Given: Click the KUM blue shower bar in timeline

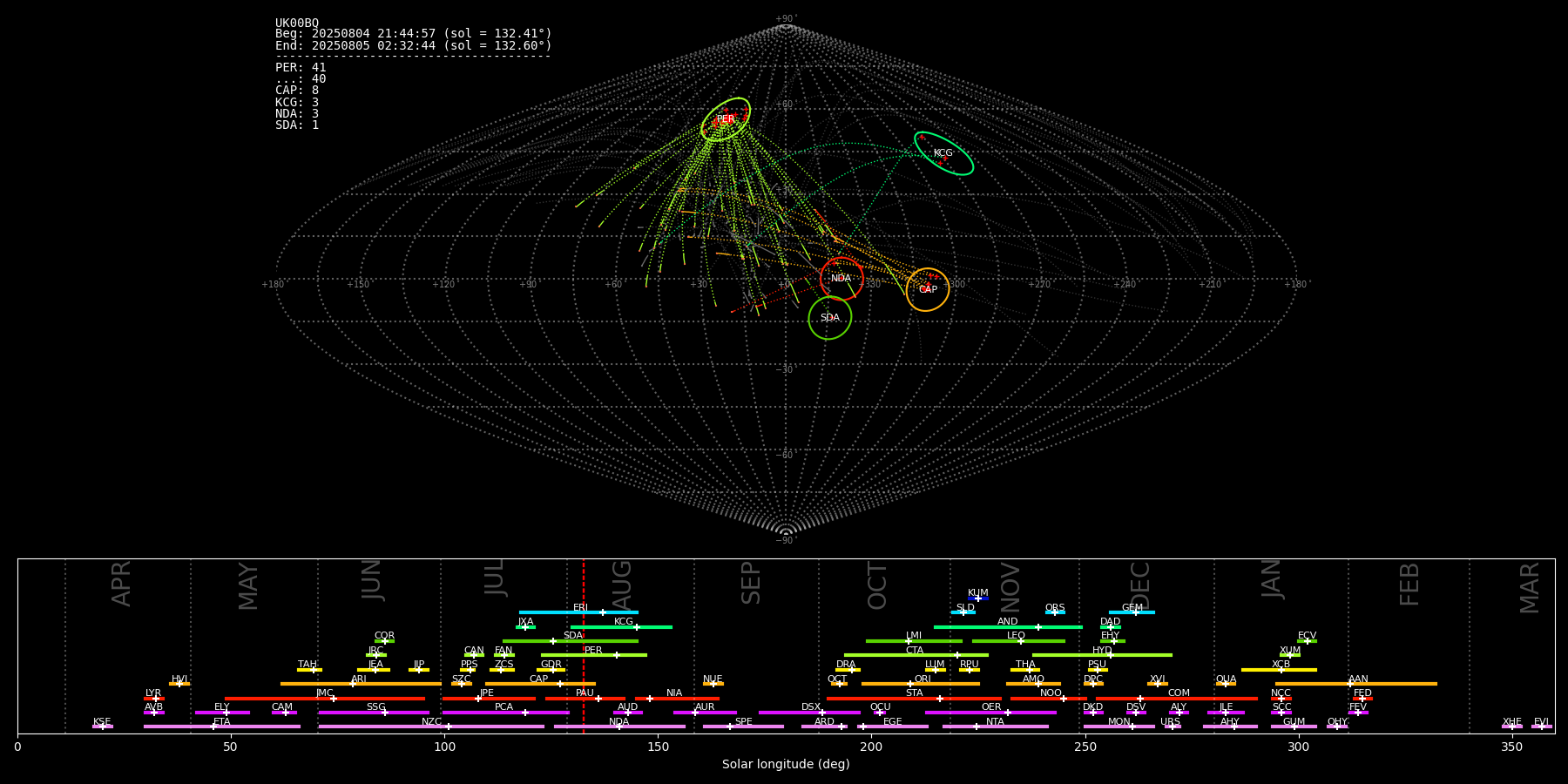Looking at the screenshot, I should [x=978, y=598].
